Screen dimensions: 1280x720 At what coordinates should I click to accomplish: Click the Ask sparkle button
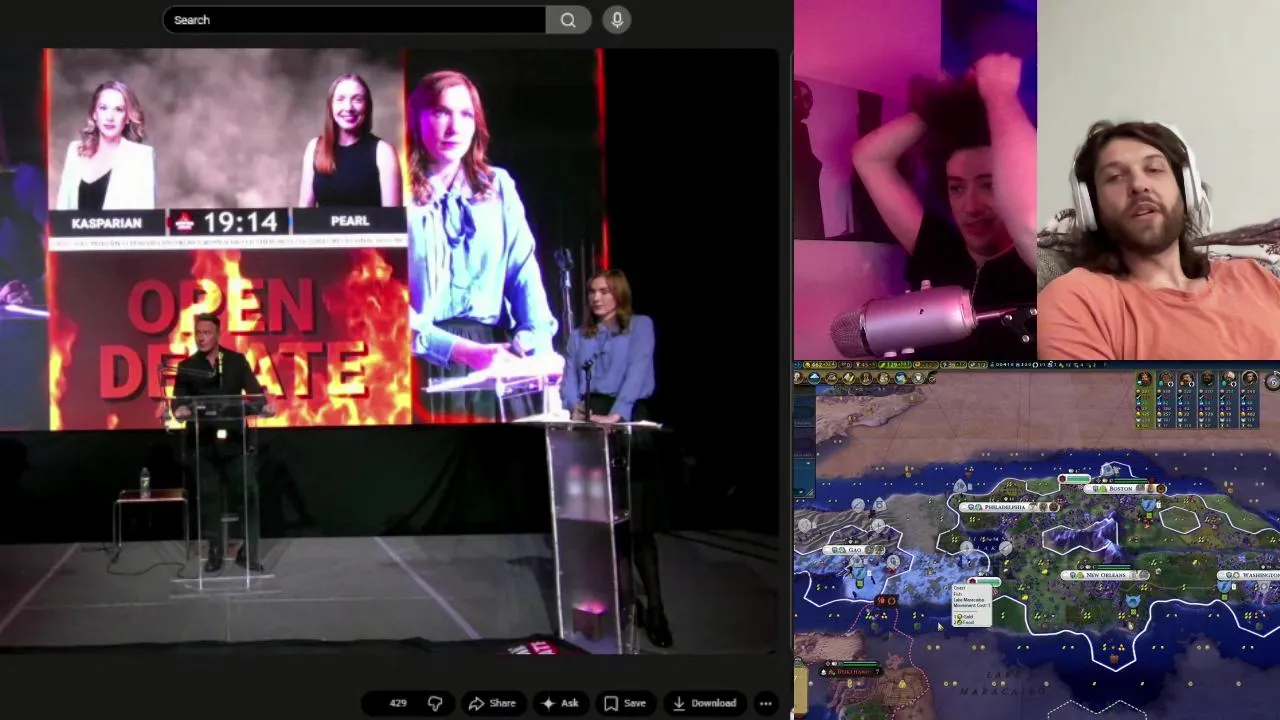click(560, 703)
